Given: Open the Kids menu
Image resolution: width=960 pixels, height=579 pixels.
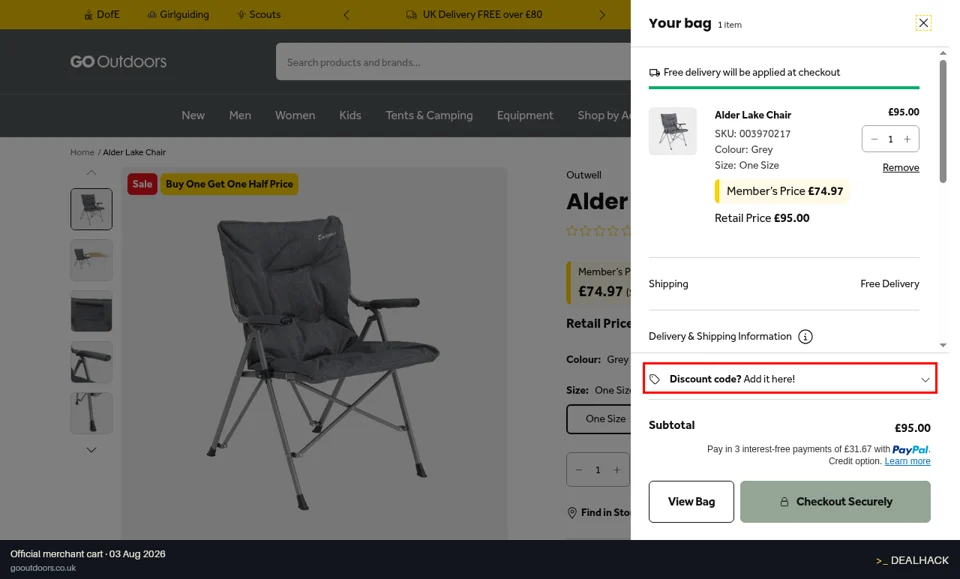Looking at the screenshot, I should point(350,115).
